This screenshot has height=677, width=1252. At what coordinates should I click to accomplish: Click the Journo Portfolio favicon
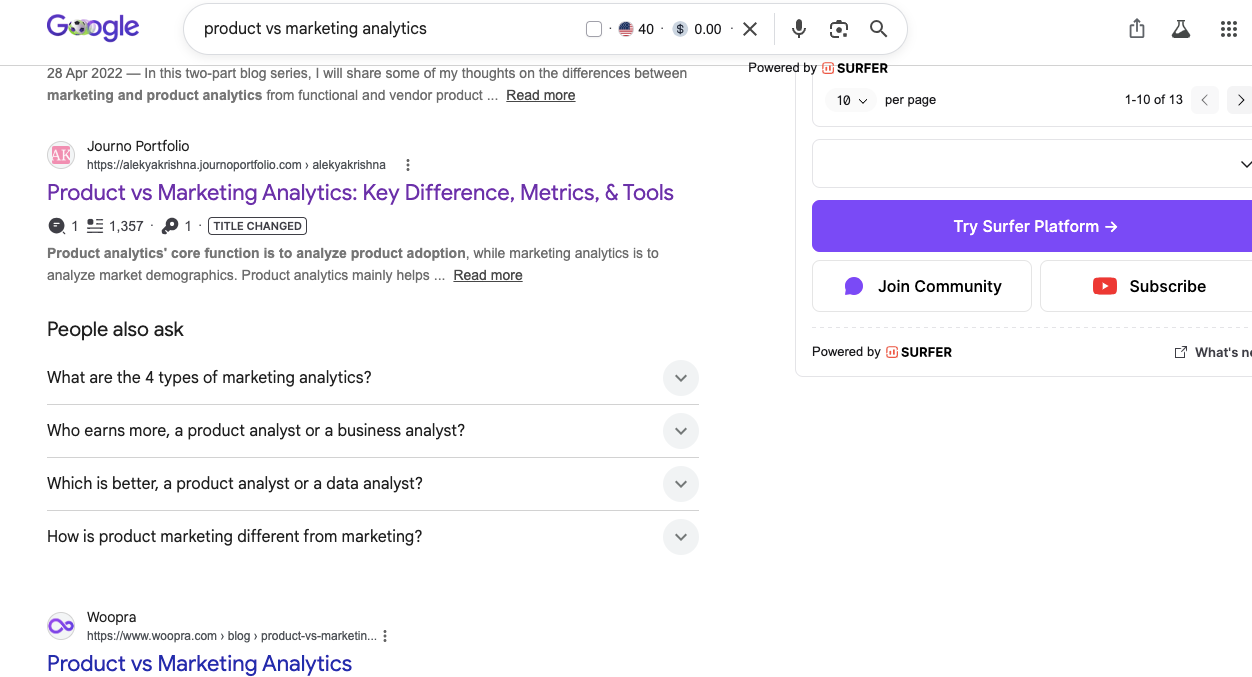tap(61, 155)
